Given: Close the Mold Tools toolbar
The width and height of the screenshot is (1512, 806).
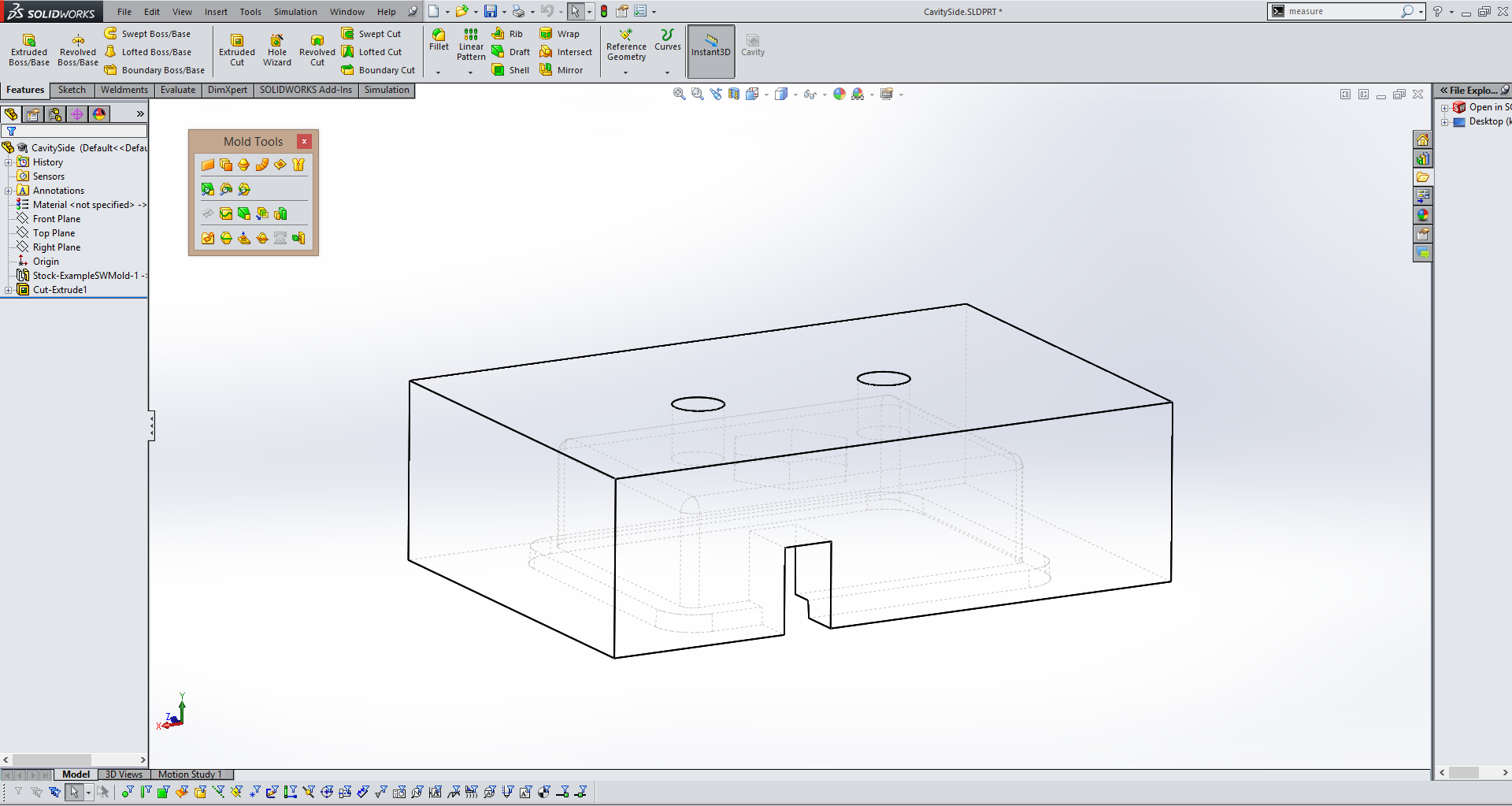Looking at the screenshot, I should [304, 141].
